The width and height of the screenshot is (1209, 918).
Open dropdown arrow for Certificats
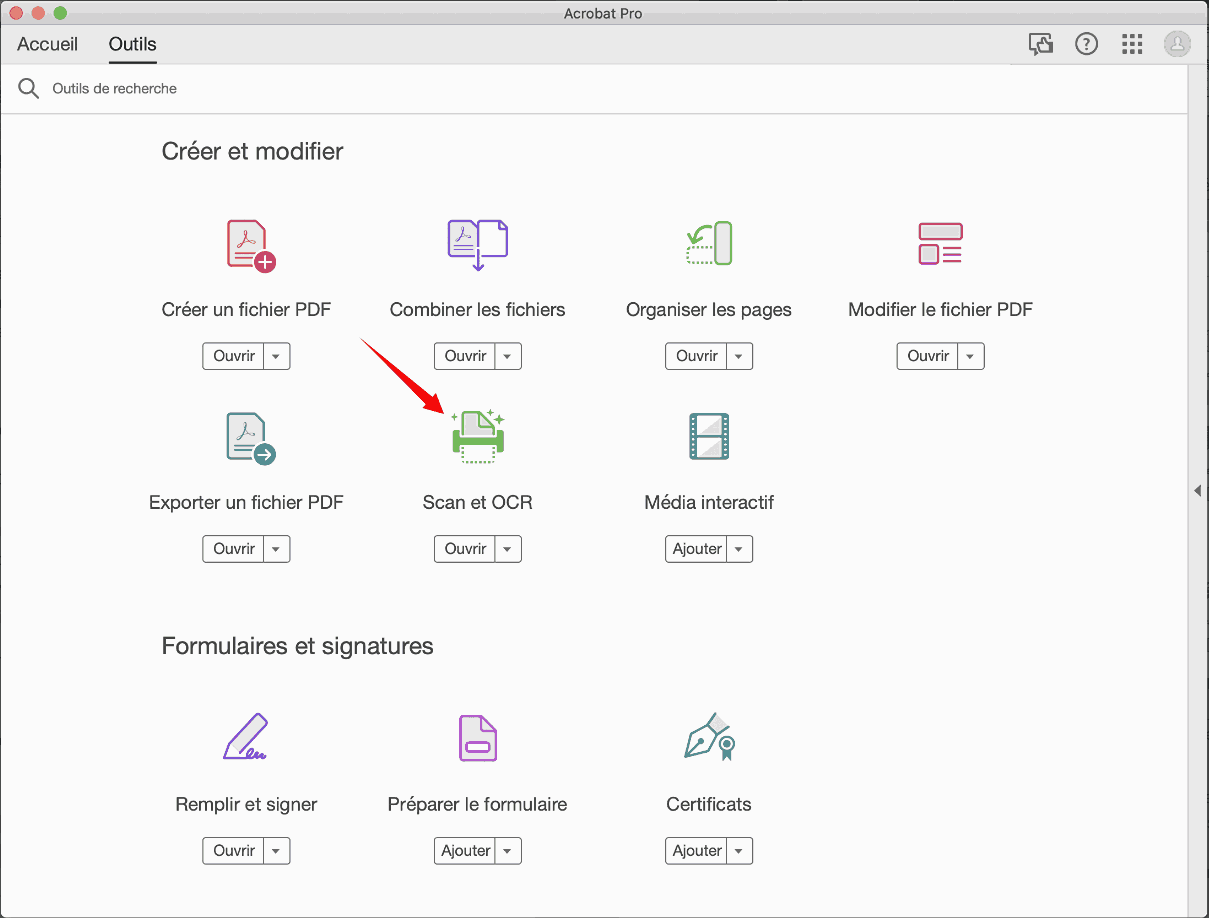pos(740,851)
